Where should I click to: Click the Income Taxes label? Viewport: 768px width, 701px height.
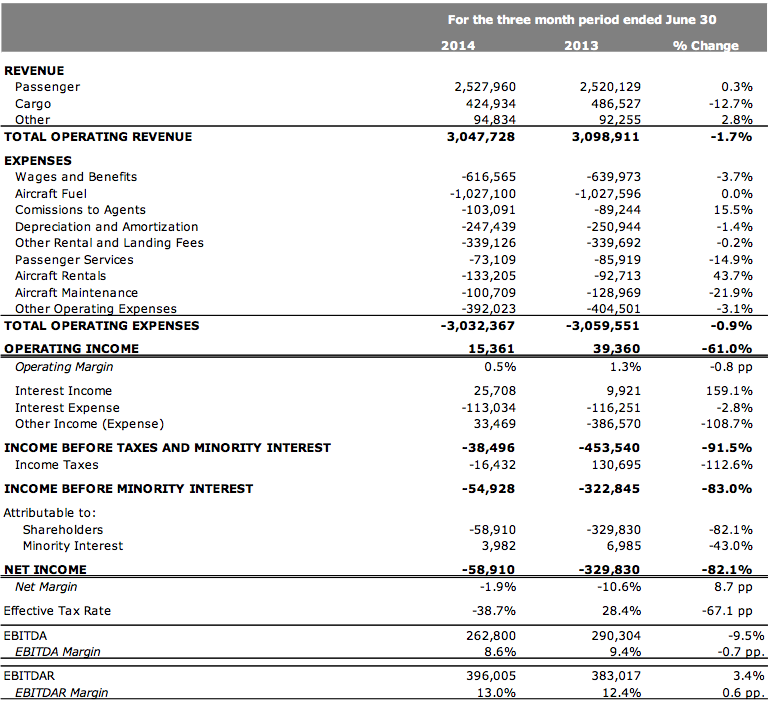tap(56, 465)
